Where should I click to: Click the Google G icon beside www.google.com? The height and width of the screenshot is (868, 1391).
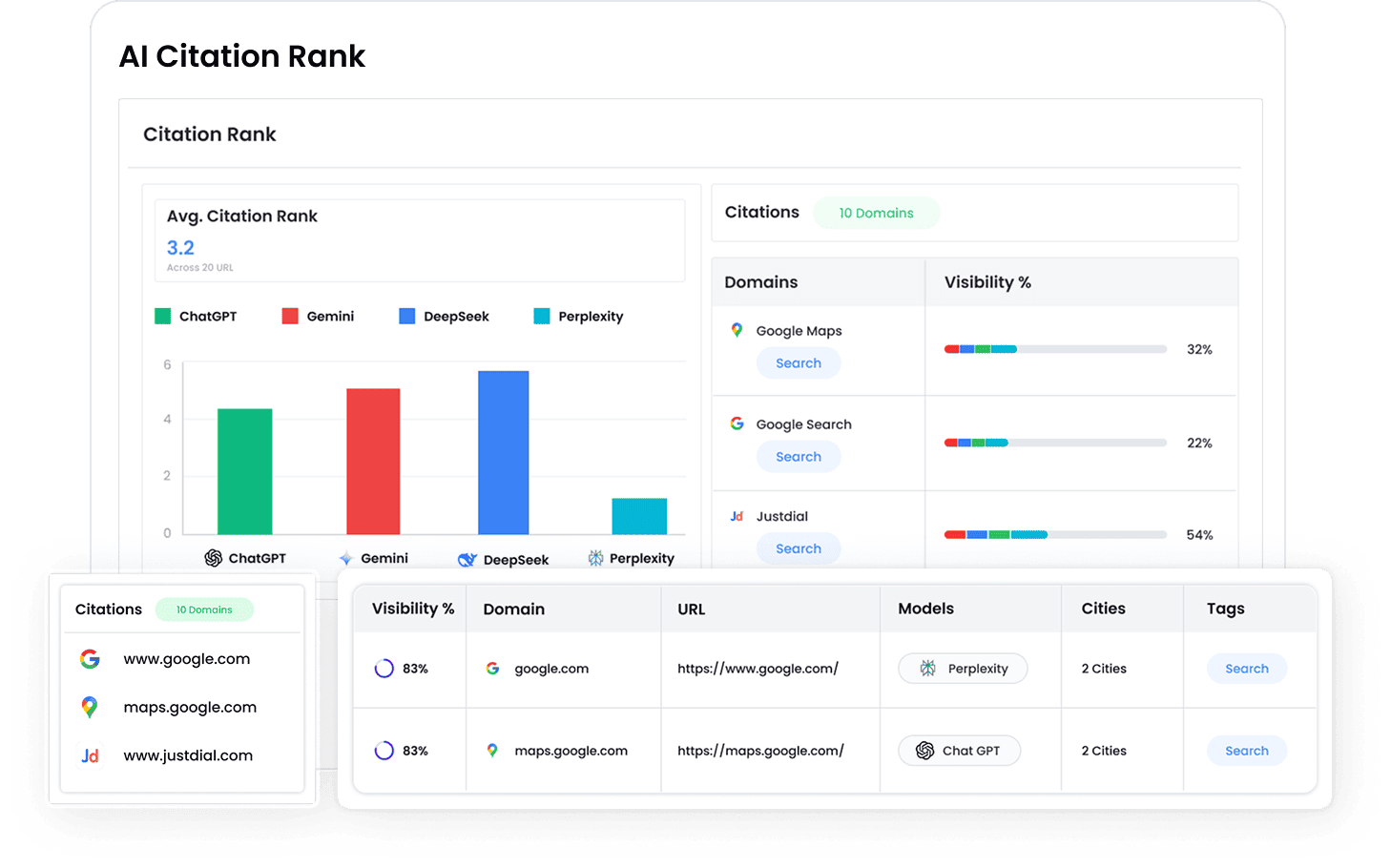pos(90,659)
